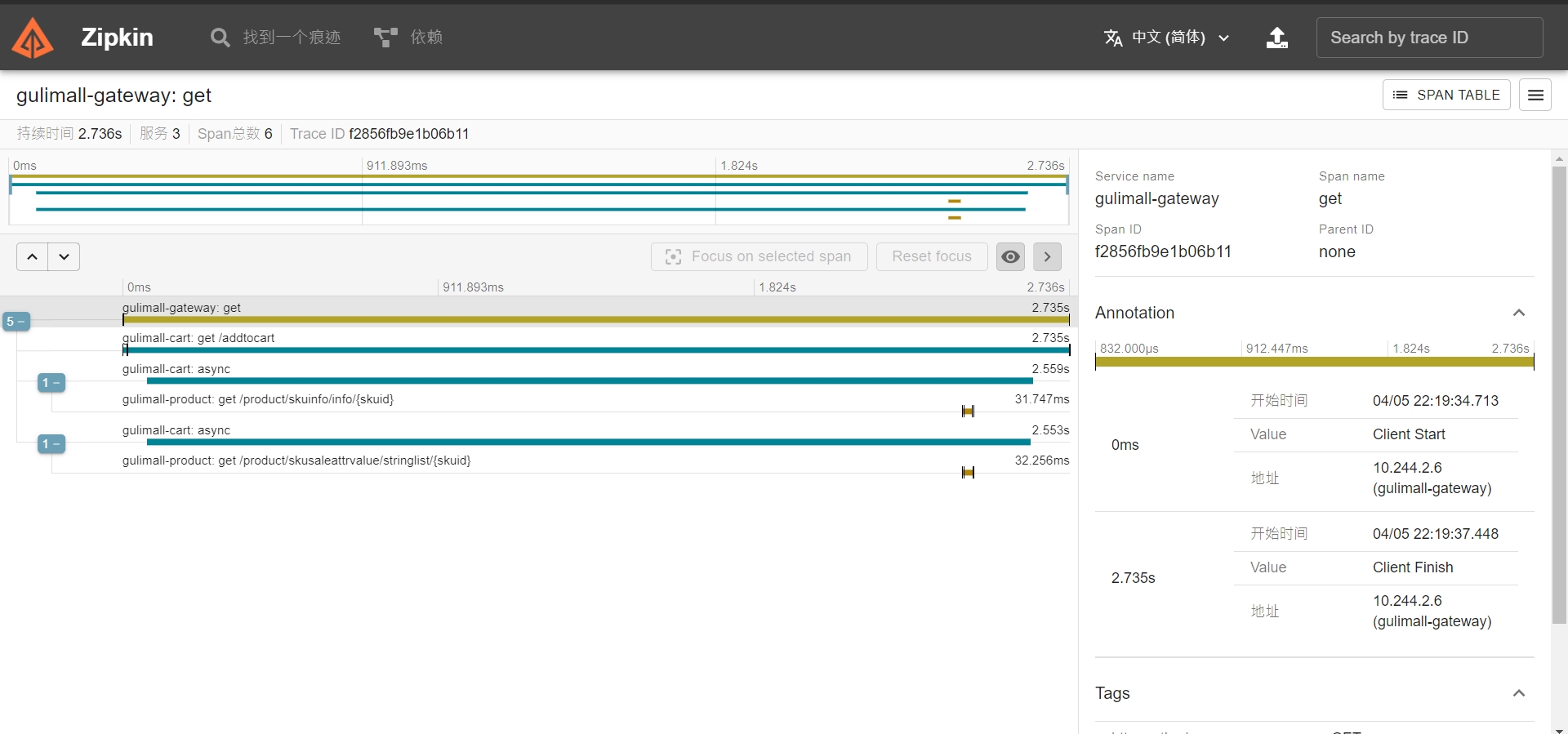The width and height of the screenshot is (1568, 734).
Task: Click the Client Start annotation value
Action: (1409, 434)
